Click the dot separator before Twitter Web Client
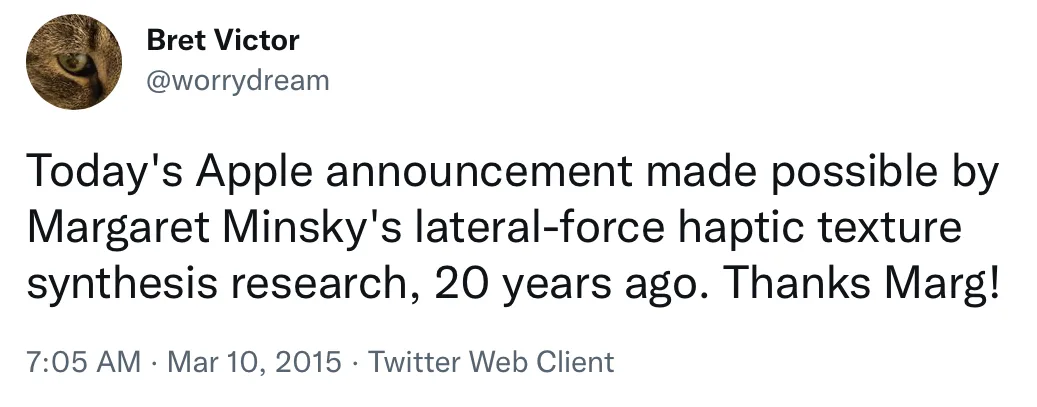The image size is (1037, 407). pos(355,361)
